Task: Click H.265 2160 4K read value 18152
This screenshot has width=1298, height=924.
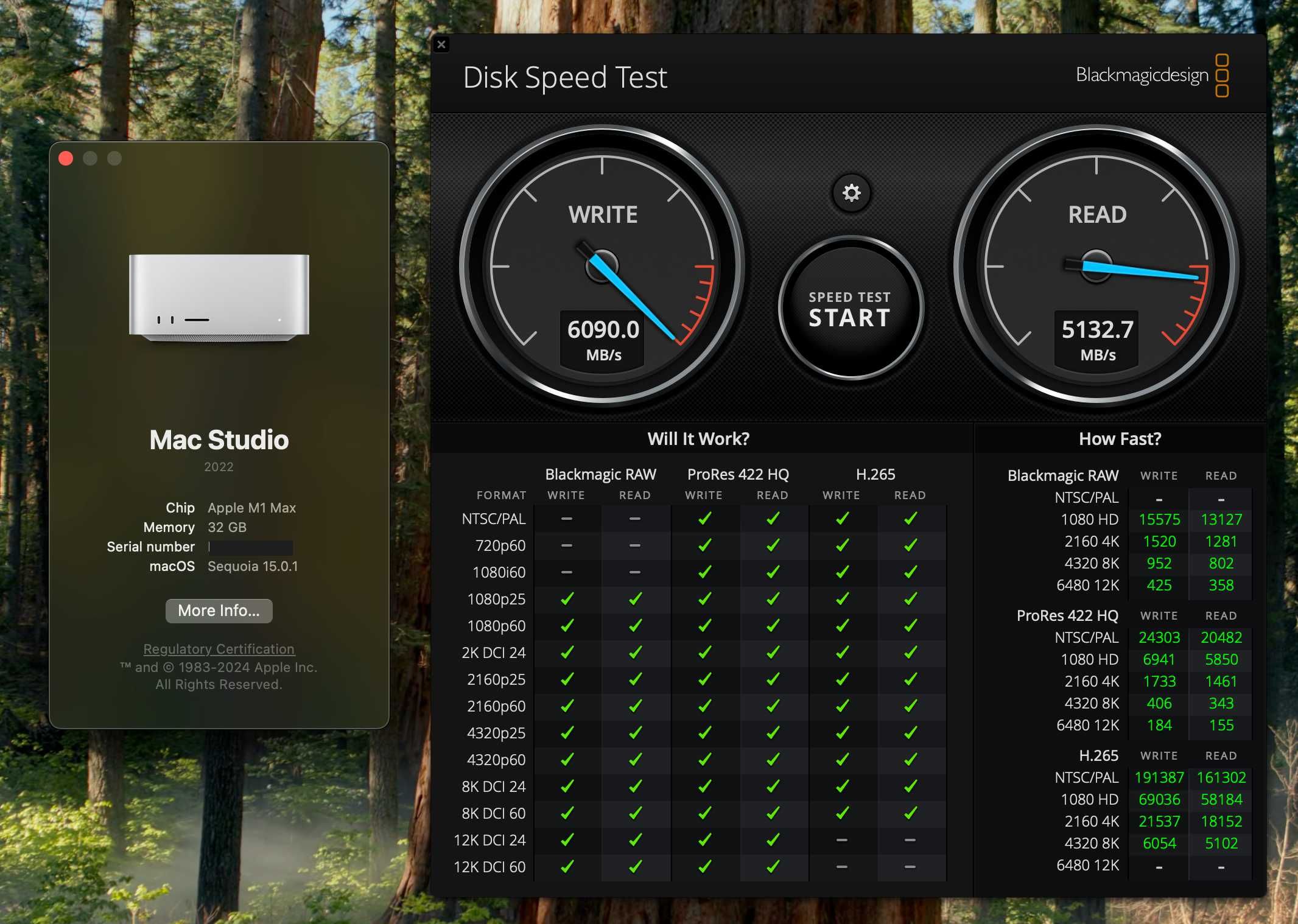Action: tap(1221, 821)
